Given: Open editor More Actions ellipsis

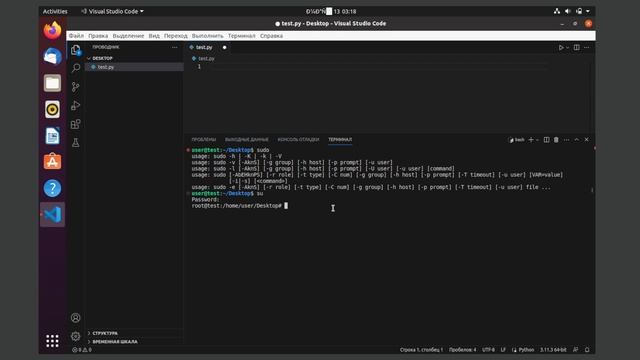Looking at the screenshot, I should [587, 47].
